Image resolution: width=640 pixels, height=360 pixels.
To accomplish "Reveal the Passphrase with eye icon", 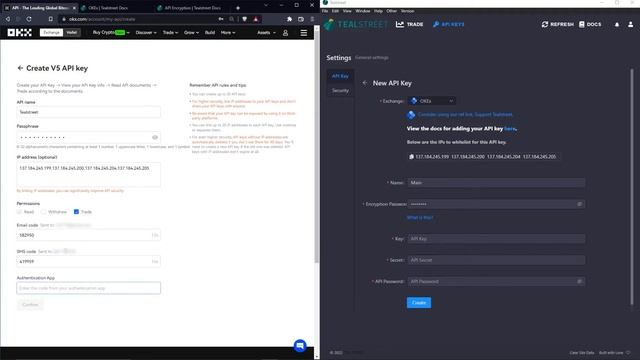I will 155,138.
